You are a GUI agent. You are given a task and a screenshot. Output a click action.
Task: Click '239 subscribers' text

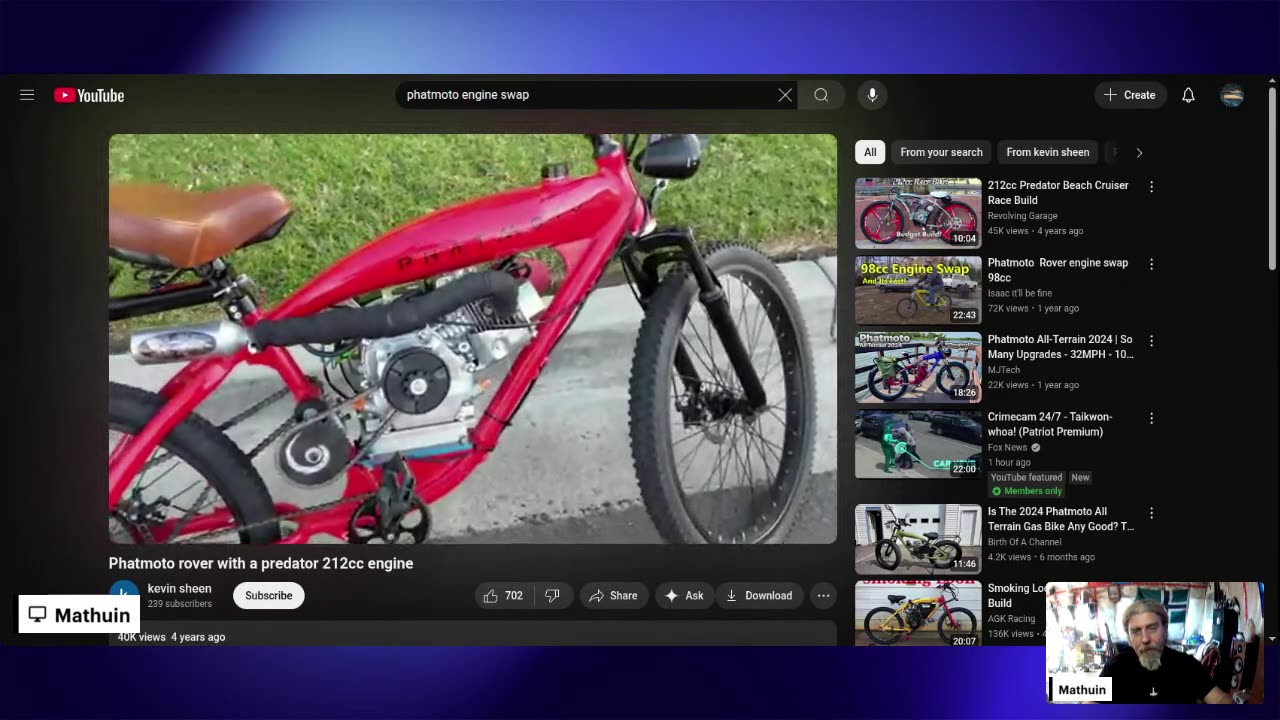click(x=179, y=604)
